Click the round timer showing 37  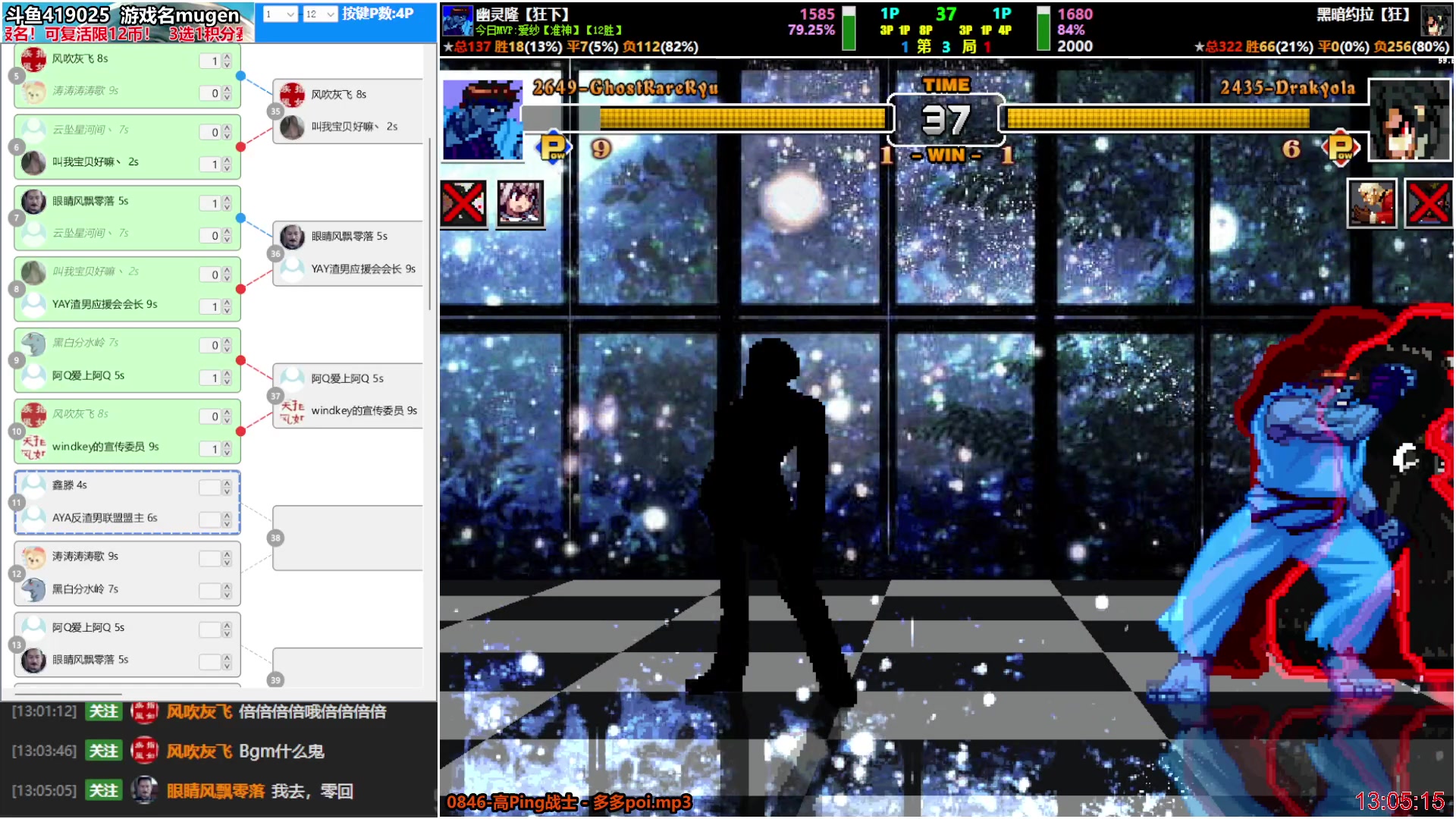point(946,120)
